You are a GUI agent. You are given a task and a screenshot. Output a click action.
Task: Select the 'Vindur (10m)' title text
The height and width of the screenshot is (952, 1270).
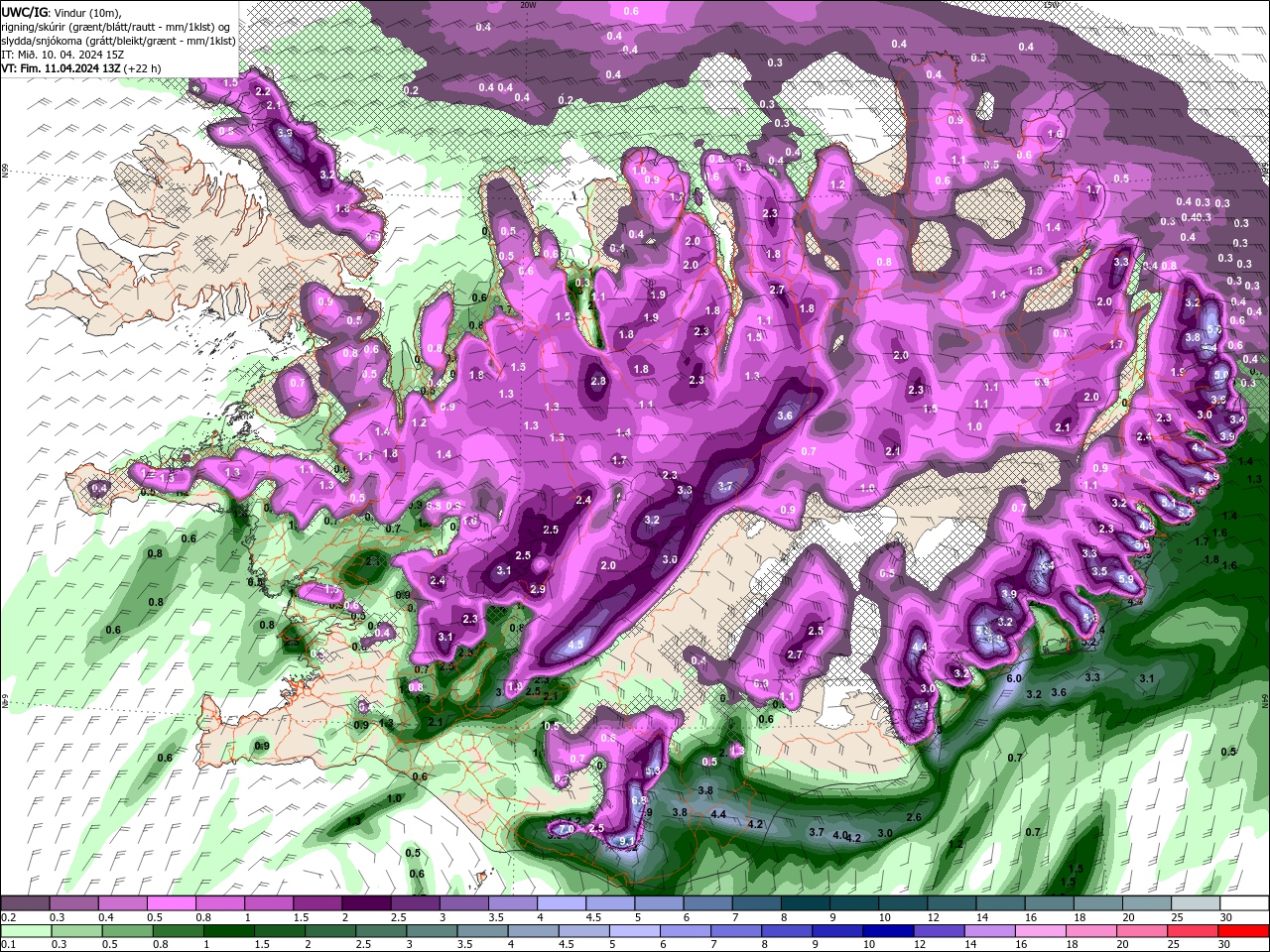tap(87, 11)
